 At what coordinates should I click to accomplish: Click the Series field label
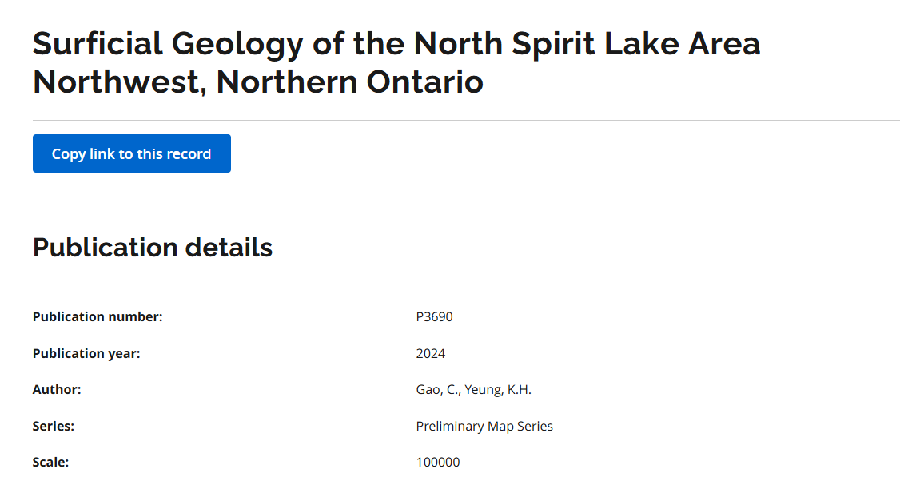pyautogui.click(x=54, y=426)
